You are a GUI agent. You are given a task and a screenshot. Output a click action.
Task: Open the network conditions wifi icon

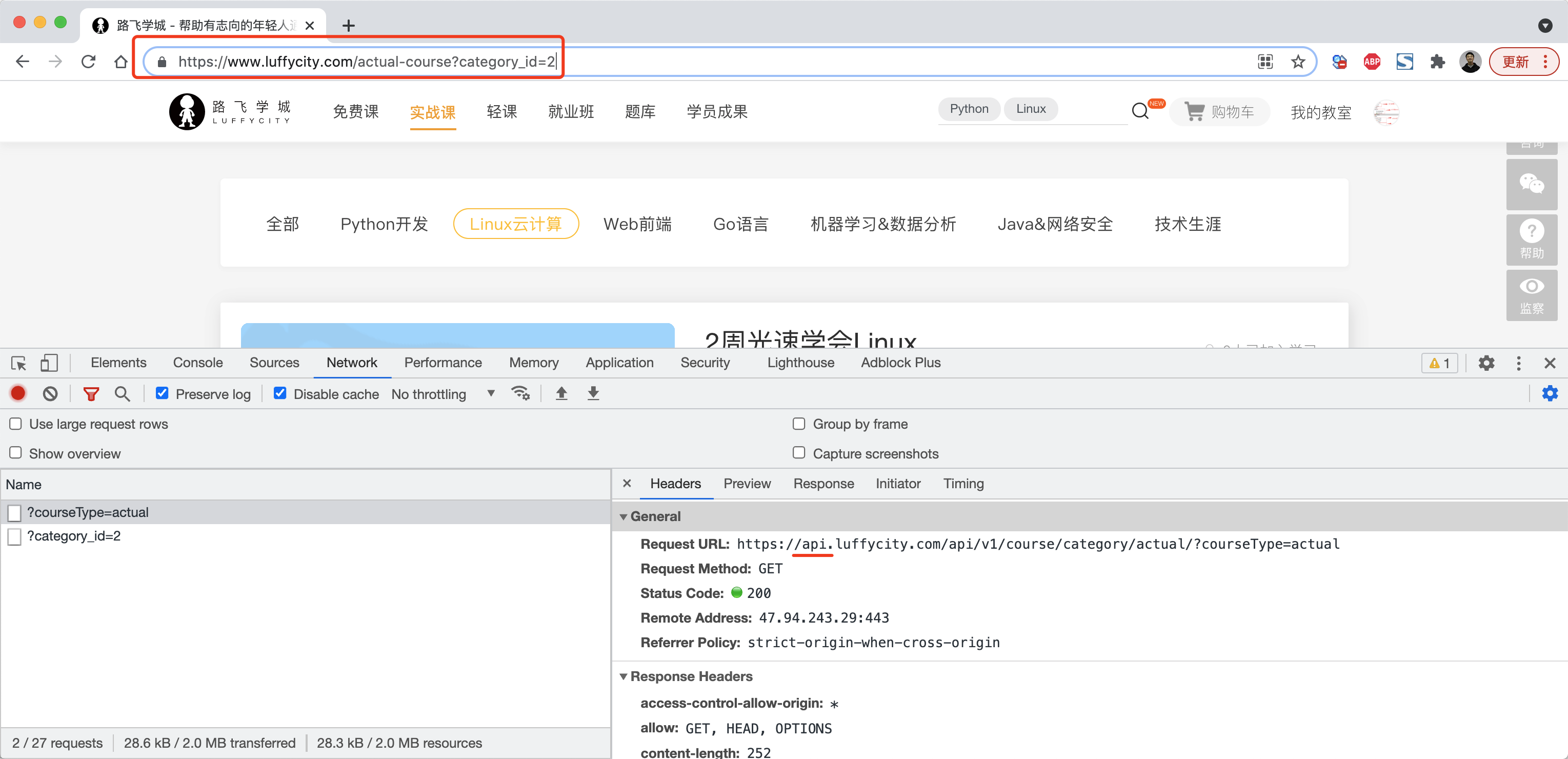pyautogui.click(x=520, y=394)
